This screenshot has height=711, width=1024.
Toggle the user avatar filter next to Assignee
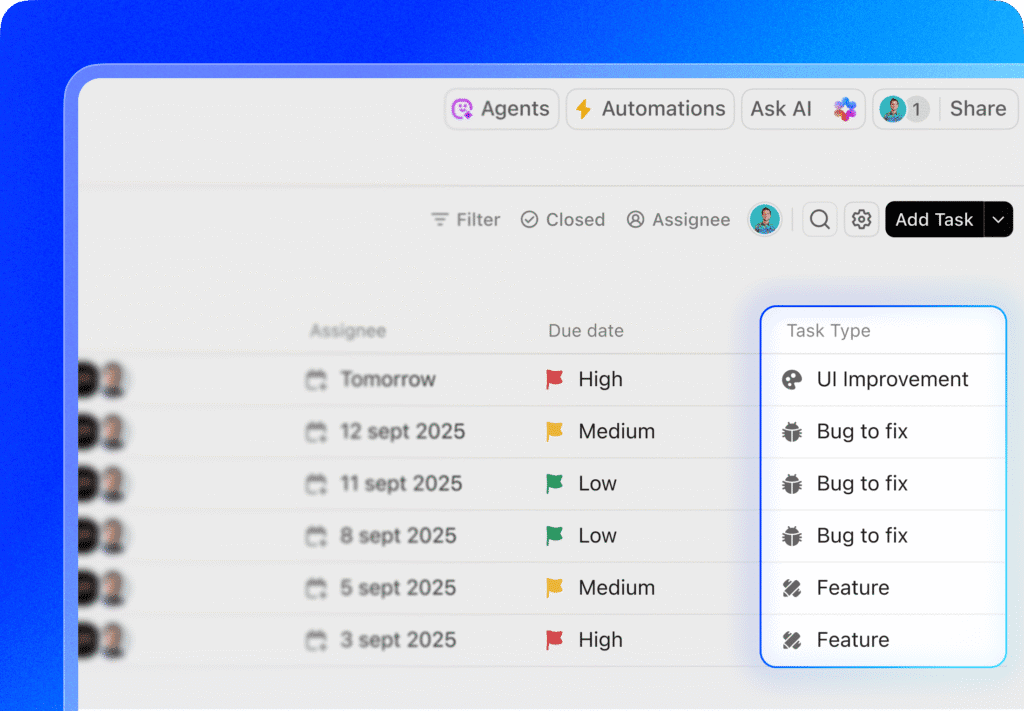[x=765, y=220]
